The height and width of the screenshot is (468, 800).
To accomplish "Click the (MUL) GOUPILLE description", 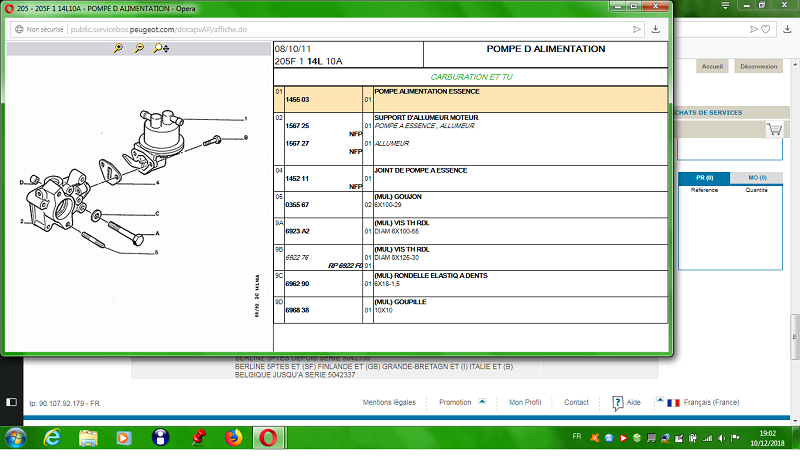I will click(x=401, y=302).
